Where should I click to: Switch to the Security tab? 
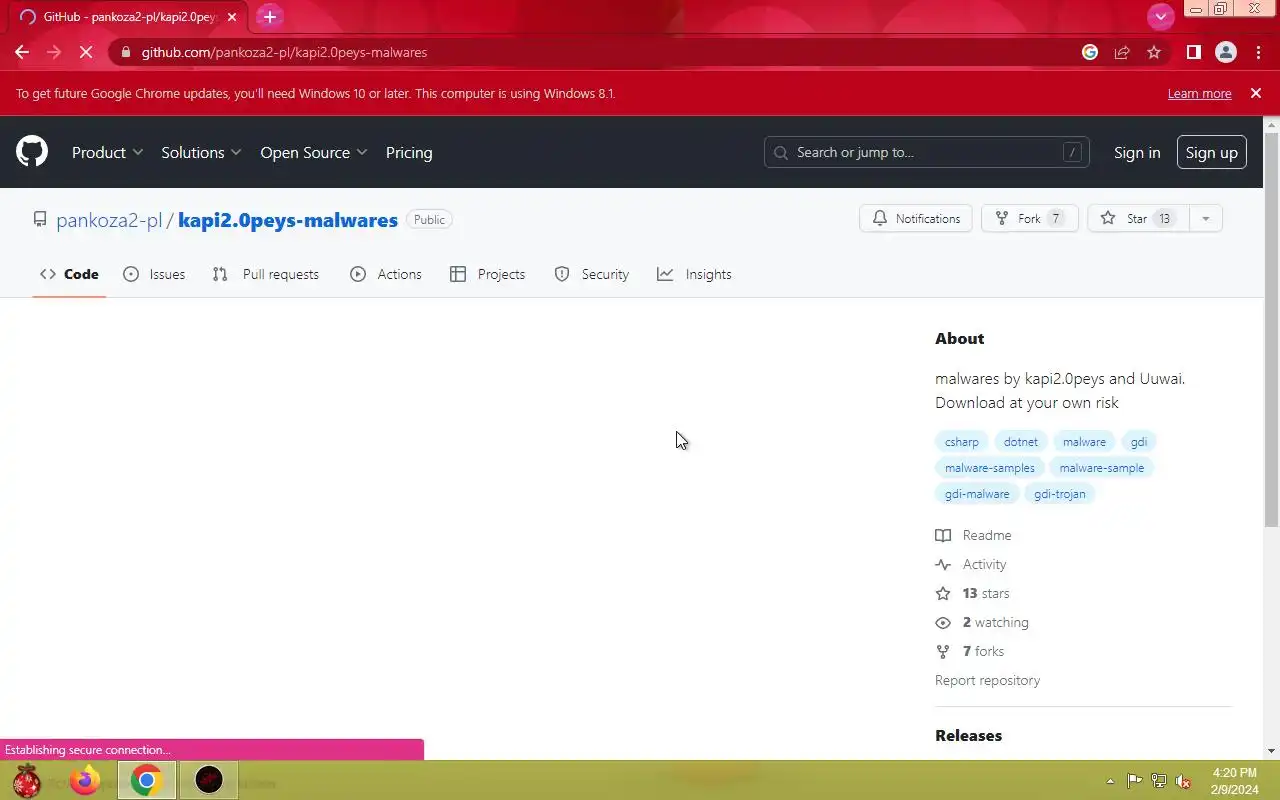(592, 274)
